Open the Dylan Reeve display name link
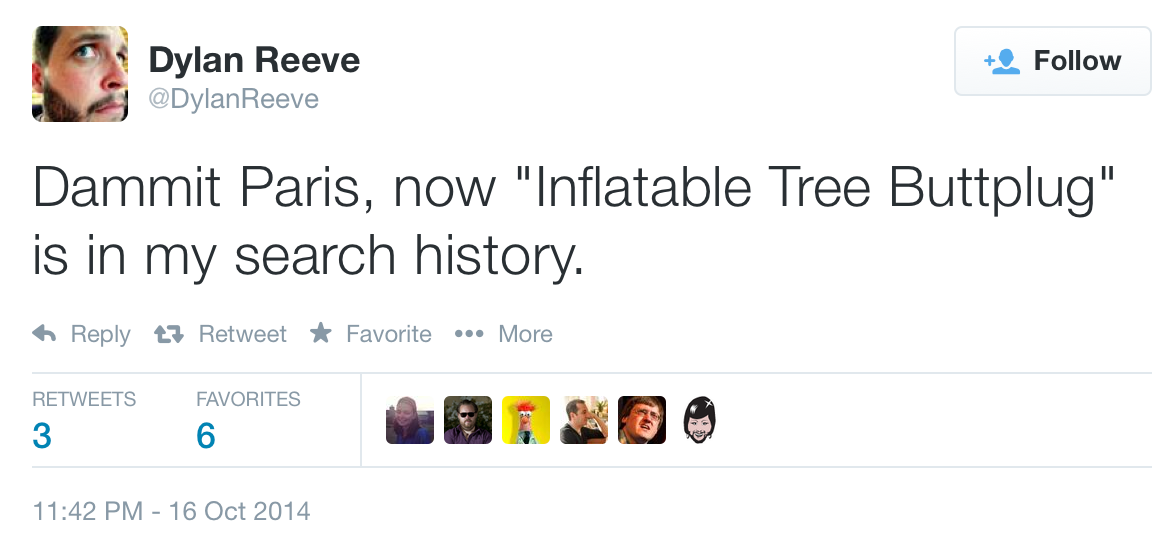1166x538 pixels. [254, 61]
